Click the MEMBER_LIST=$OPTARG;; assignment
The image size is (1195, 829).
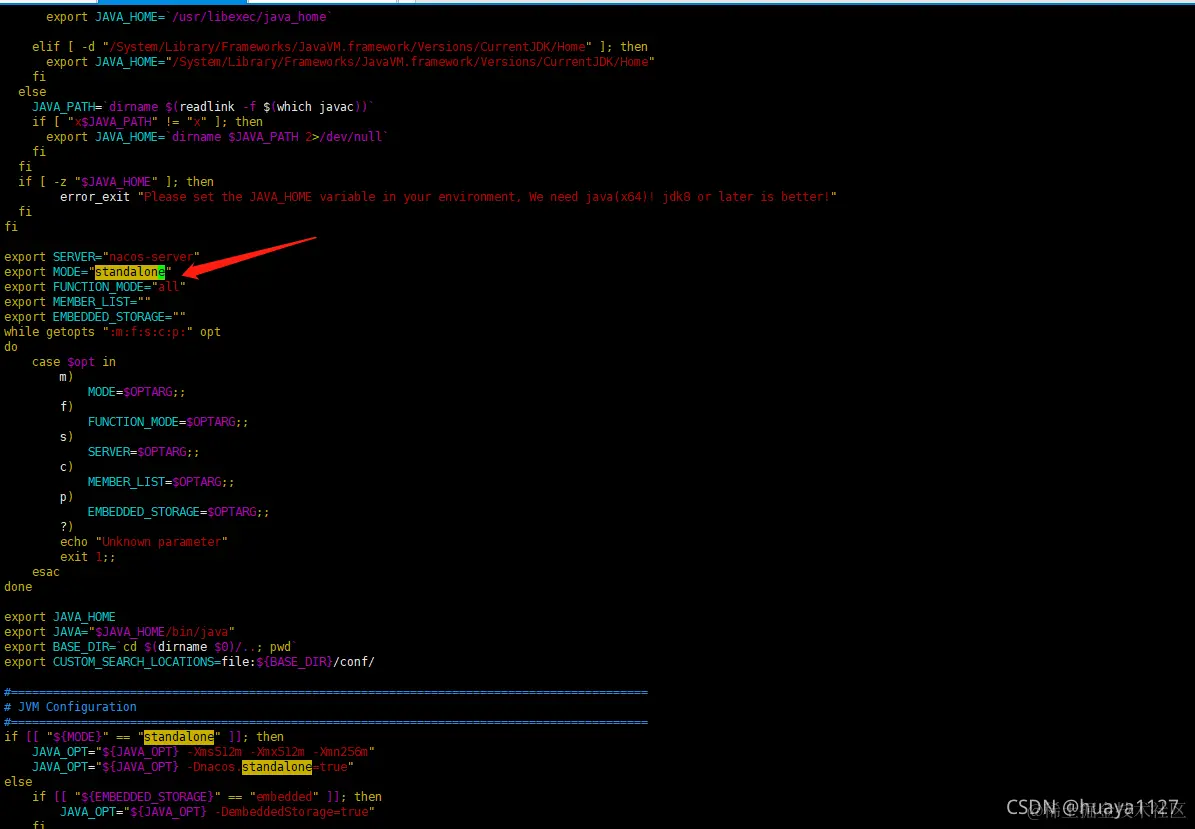[x=161, y=482]
